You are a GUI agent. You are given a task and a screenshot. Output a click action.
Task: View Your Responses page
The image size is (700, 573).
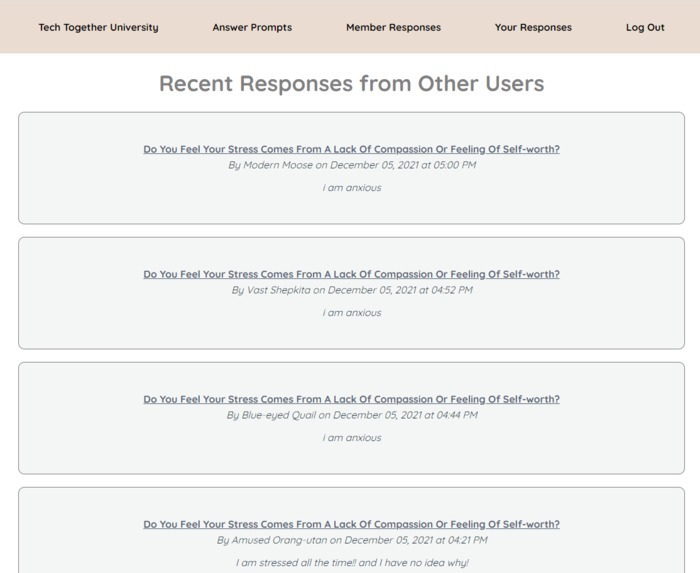click(533, 28)
